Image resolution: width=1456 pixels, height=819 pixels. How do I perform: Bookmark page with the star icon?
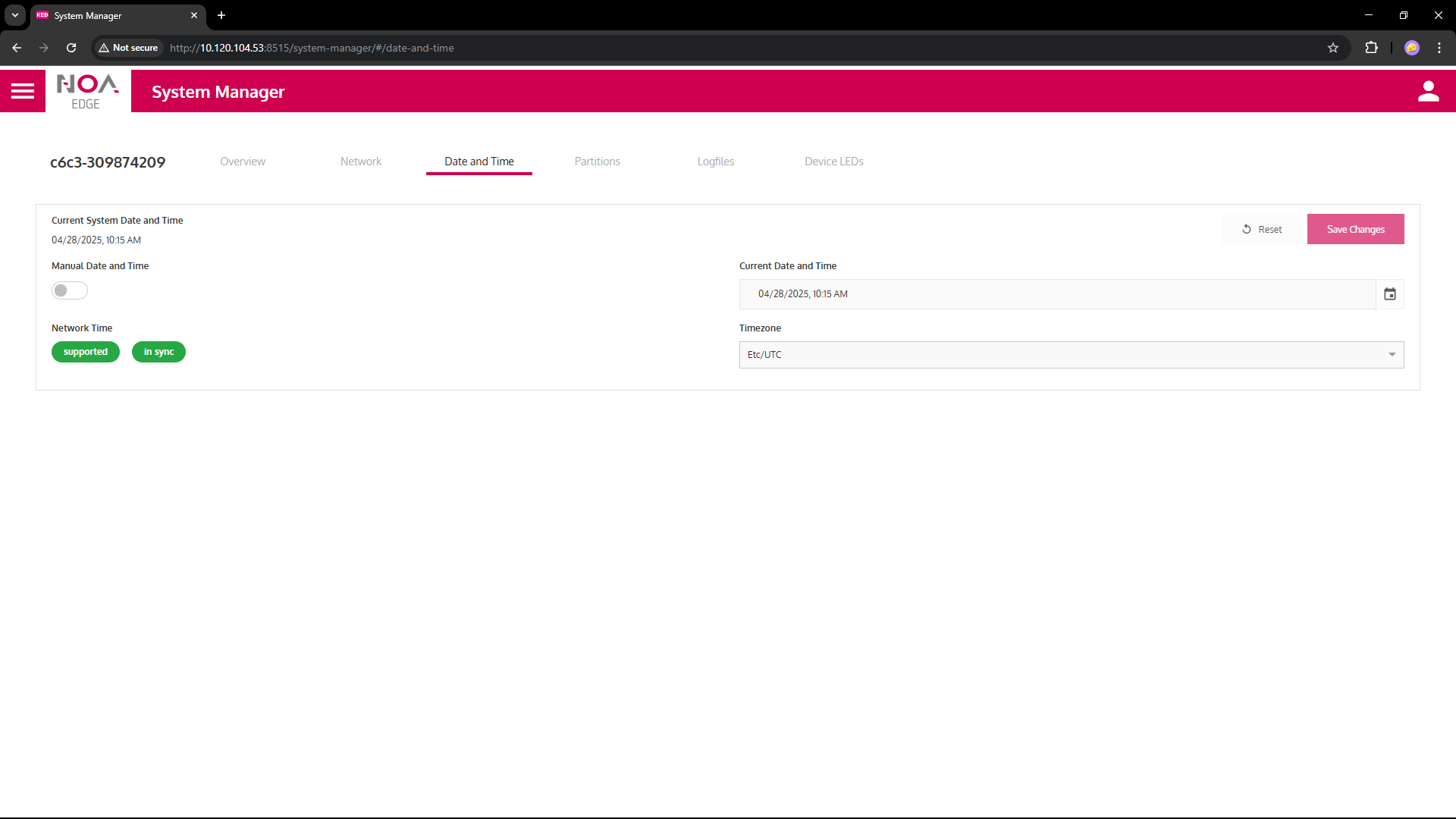point(1332,48)
